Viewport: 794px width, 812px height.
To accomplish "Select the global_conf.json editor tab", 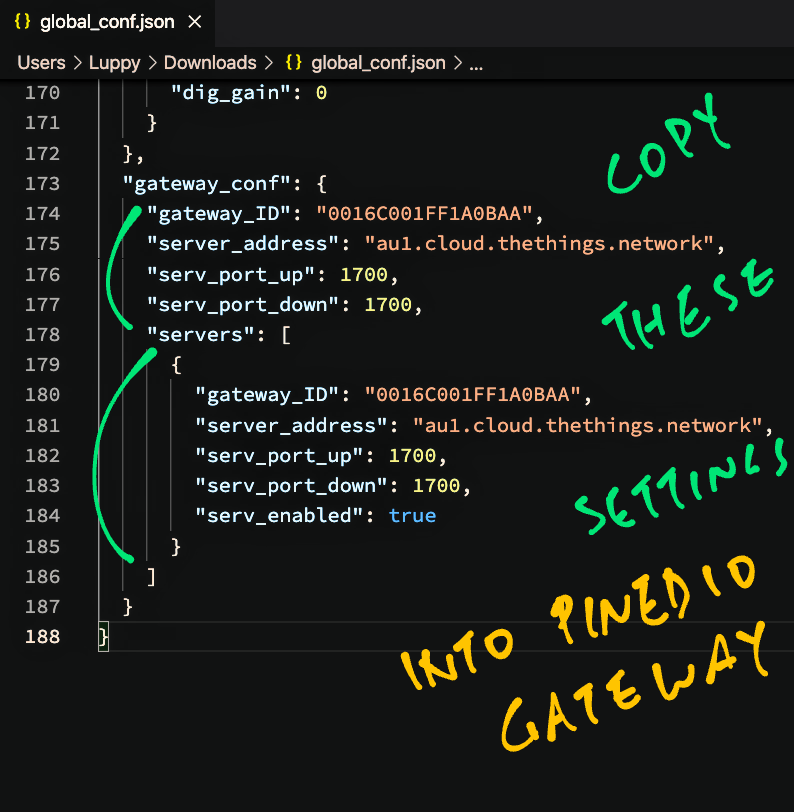I will click(108, 21).
